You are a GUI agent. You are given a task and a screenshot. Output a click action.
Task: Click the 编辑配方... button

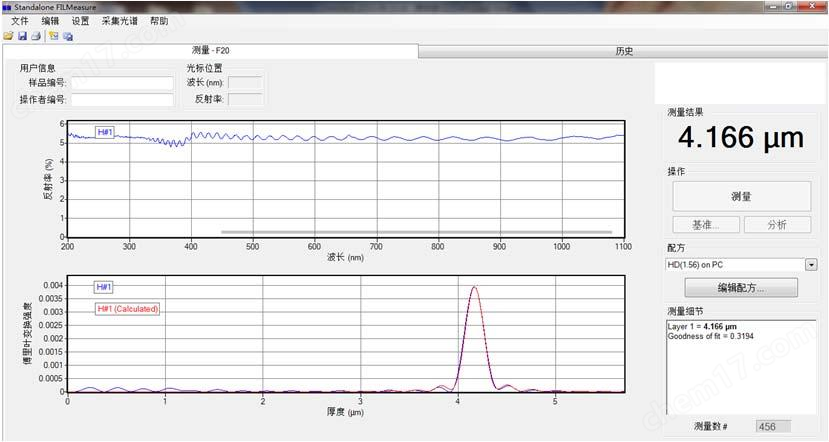[x=741, y=288]
